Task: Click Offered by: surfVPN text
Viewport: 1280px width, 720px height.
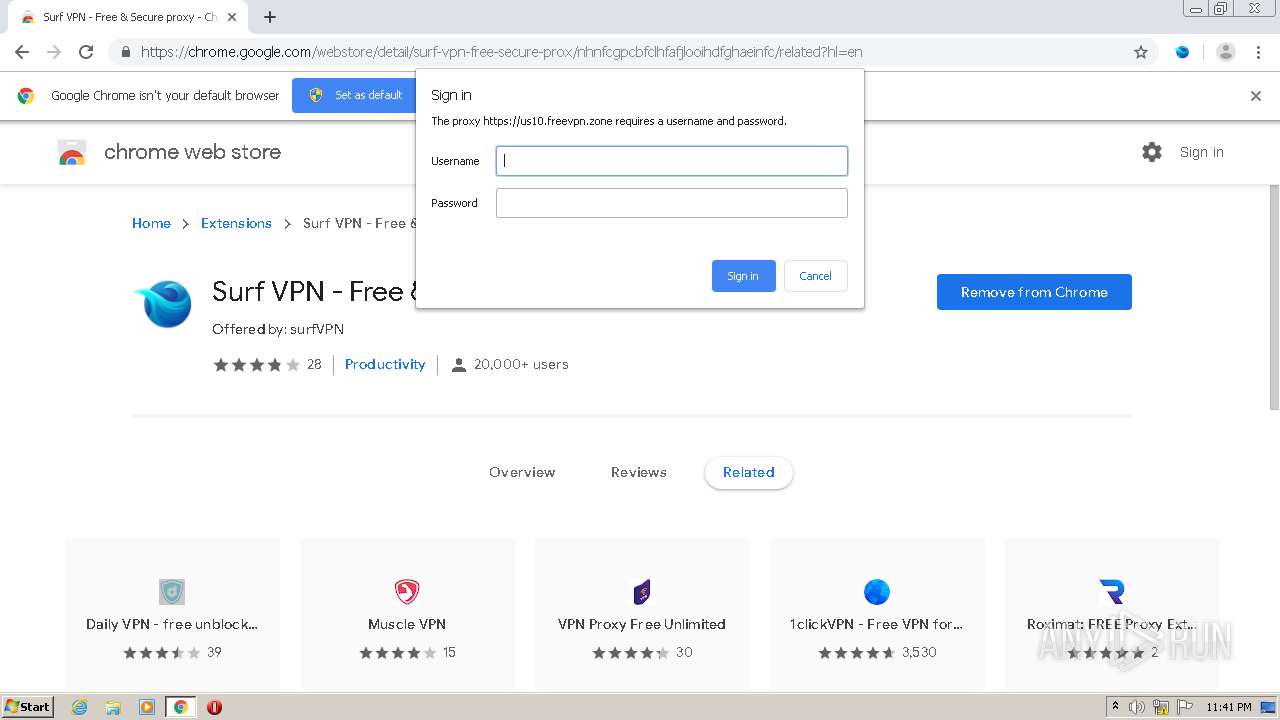Action: (x=278, y=329)
